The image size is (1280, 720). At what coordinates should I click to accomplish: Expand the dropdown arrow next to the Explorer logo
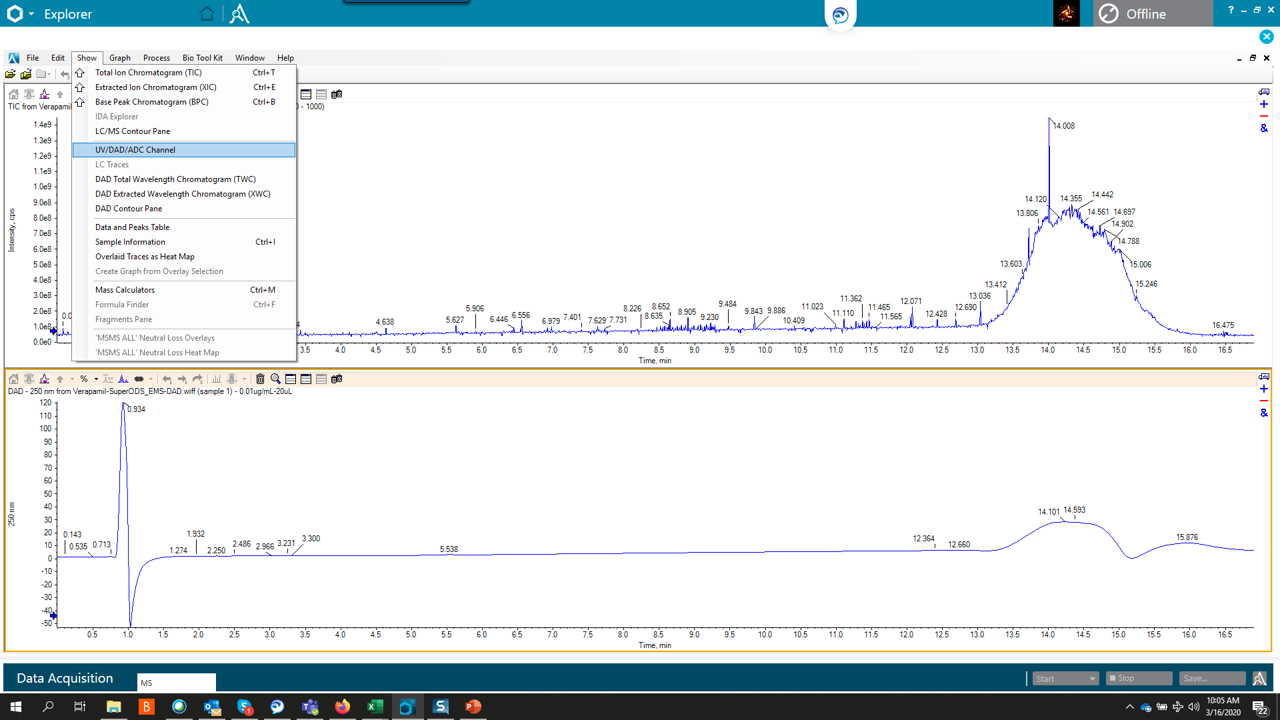click(31, 14)
